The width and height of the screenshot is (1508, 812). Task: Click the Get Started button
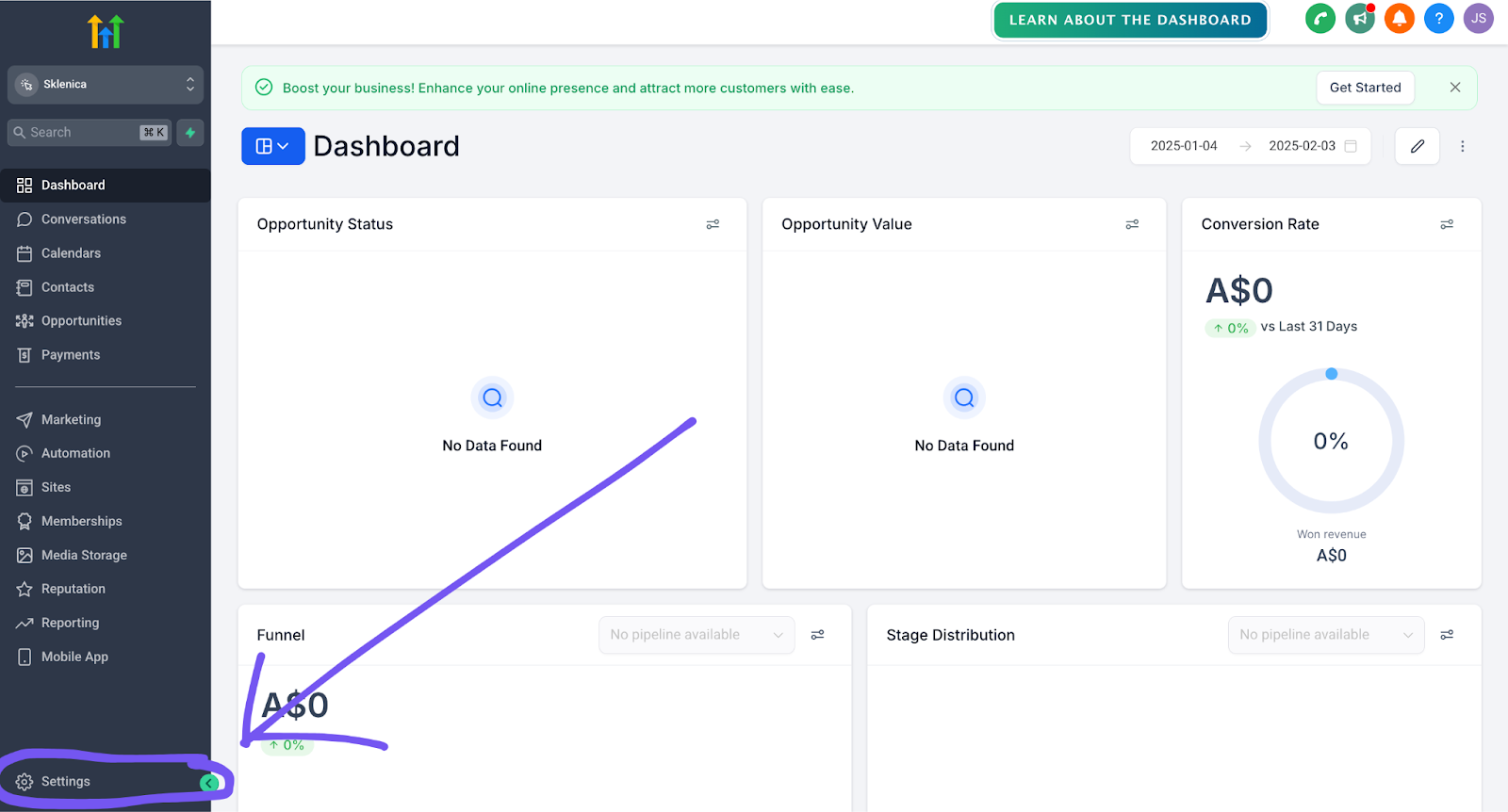pos(1365,88)
